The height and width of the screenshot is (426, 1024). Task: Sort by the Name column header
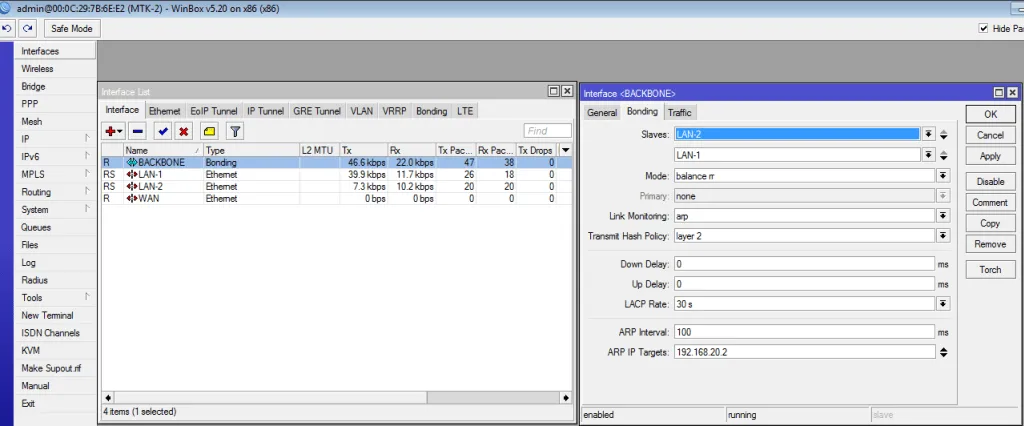[163, 150]
